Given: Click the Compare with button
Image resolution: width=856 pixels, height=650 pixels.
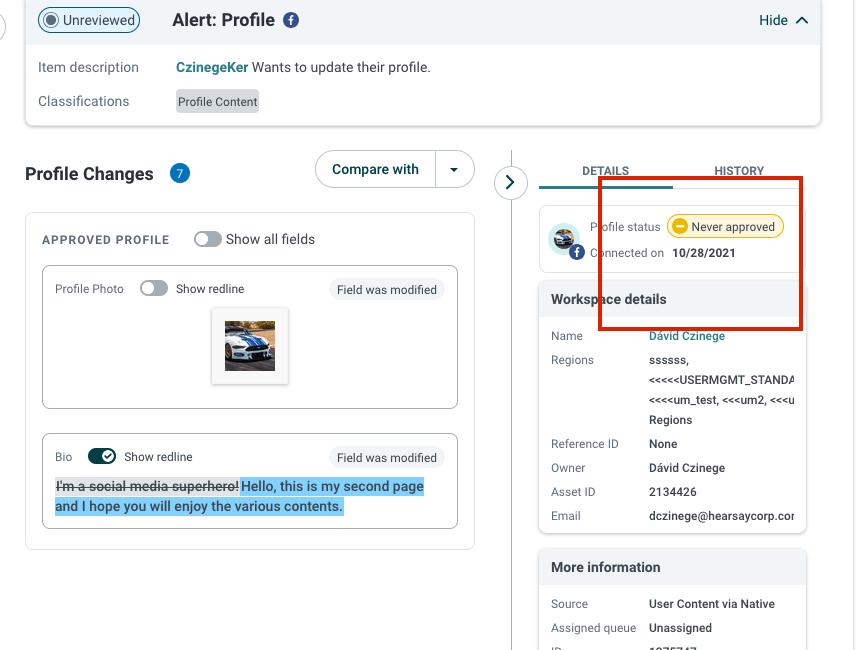Looking at the screenshot, I should (376, 170).
